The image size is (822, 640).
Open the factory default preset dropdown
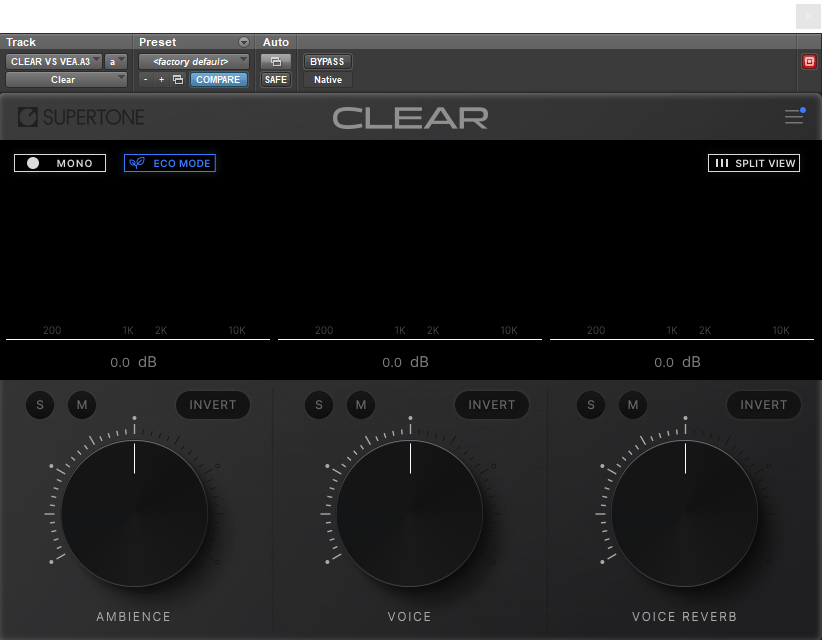pyautogui.click(x=193, y=62)
